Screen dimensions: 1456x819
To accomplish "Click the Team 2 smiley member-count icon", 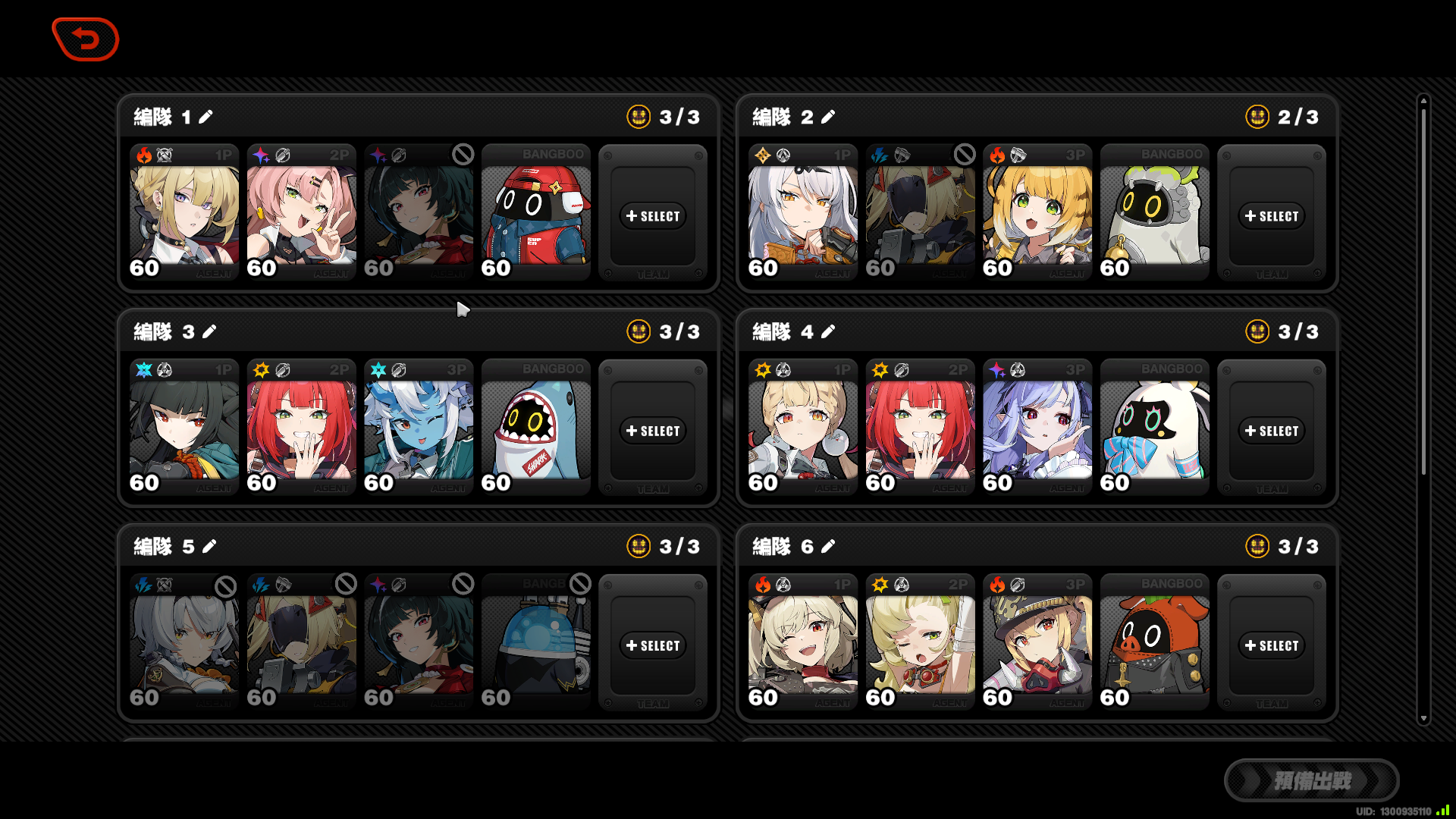I will pyautogui.click(x=1257, y=117).
